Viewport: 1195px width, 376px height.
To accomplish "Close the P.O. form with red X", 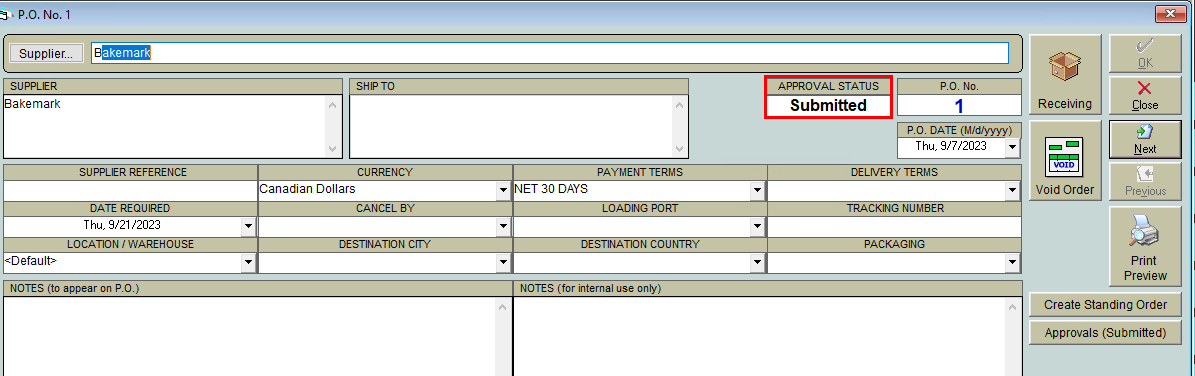I will coord(1145,95).
